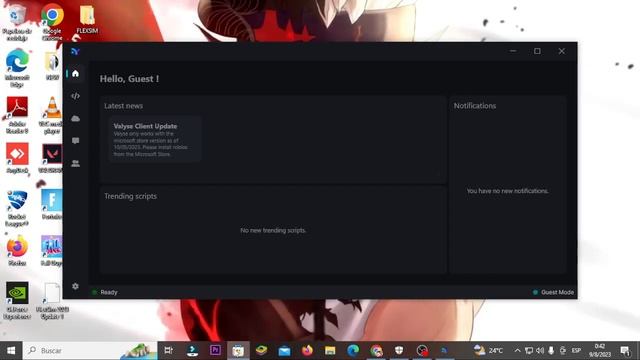
Task: Minimize the Valyse window
Action: 513,51
